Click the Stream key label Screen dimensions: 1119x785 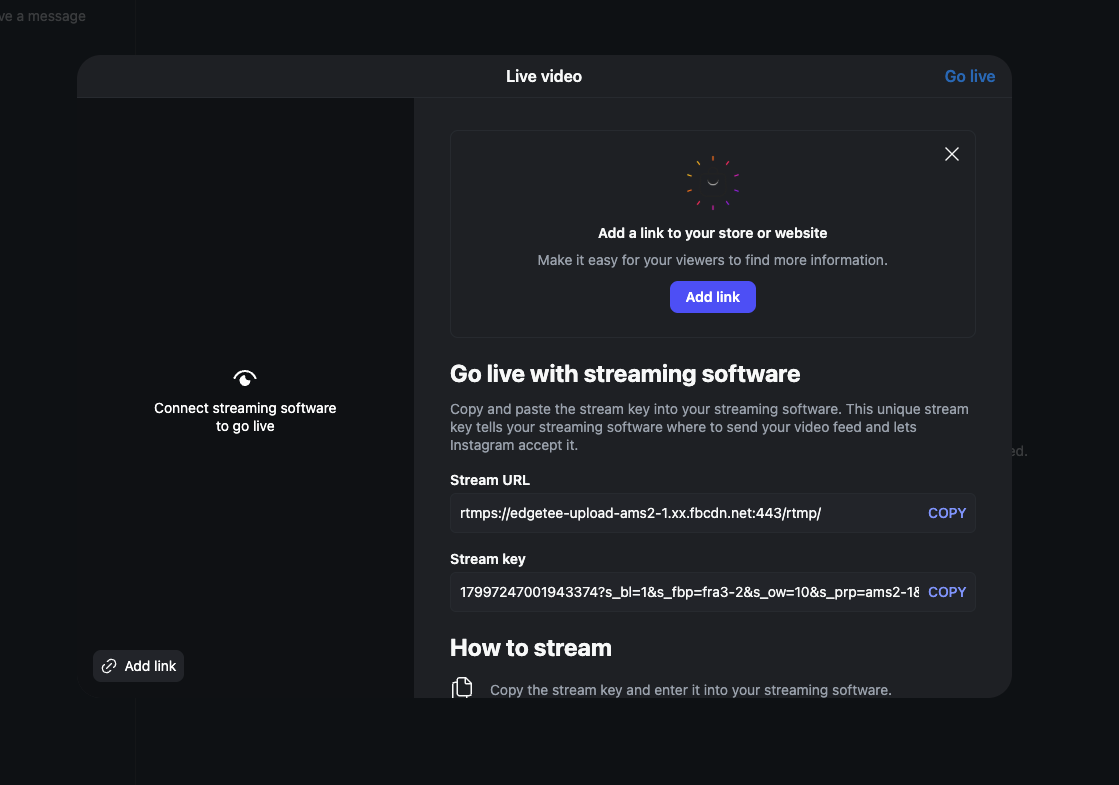(x=487, y=559)
